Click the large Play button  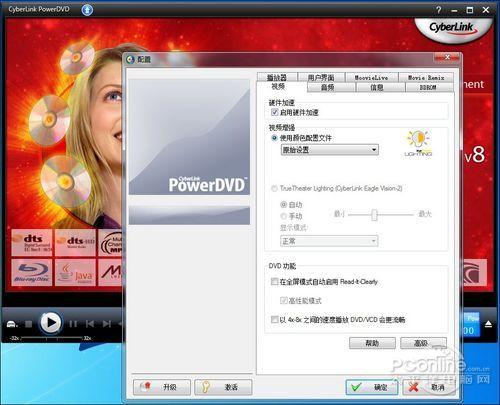pos(51,323)
